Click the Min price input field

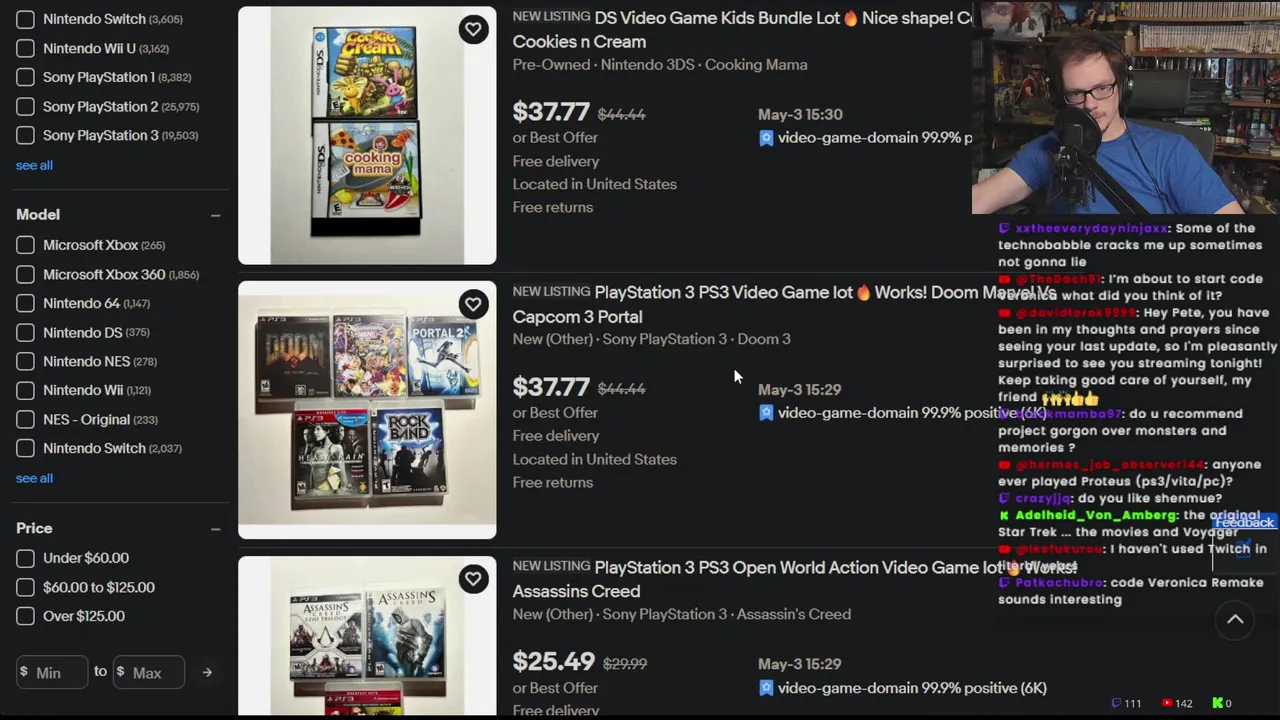pos(52,673)
